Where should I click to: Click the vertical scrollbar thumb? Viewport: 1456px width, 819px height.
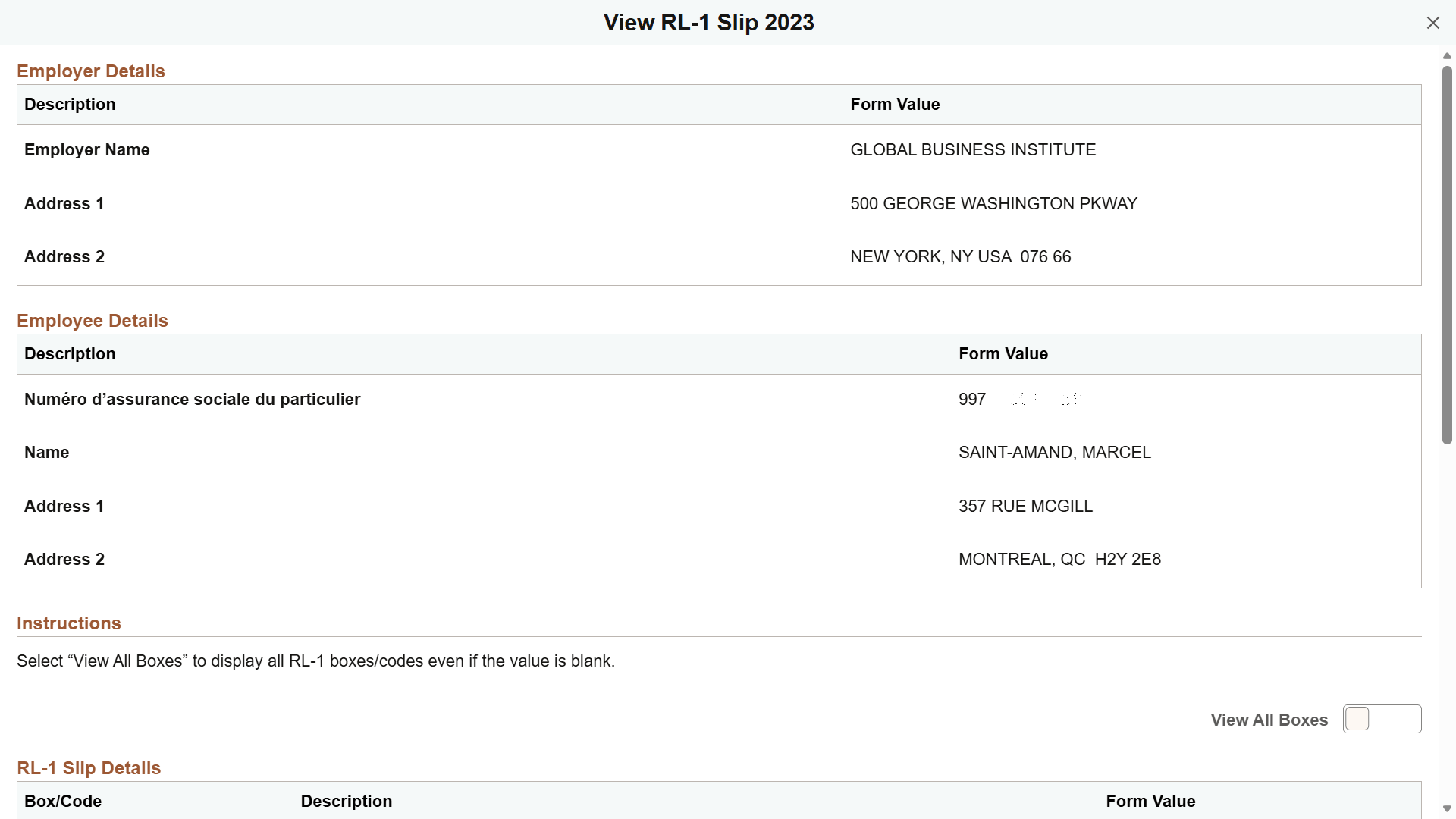coord(1446,250)
